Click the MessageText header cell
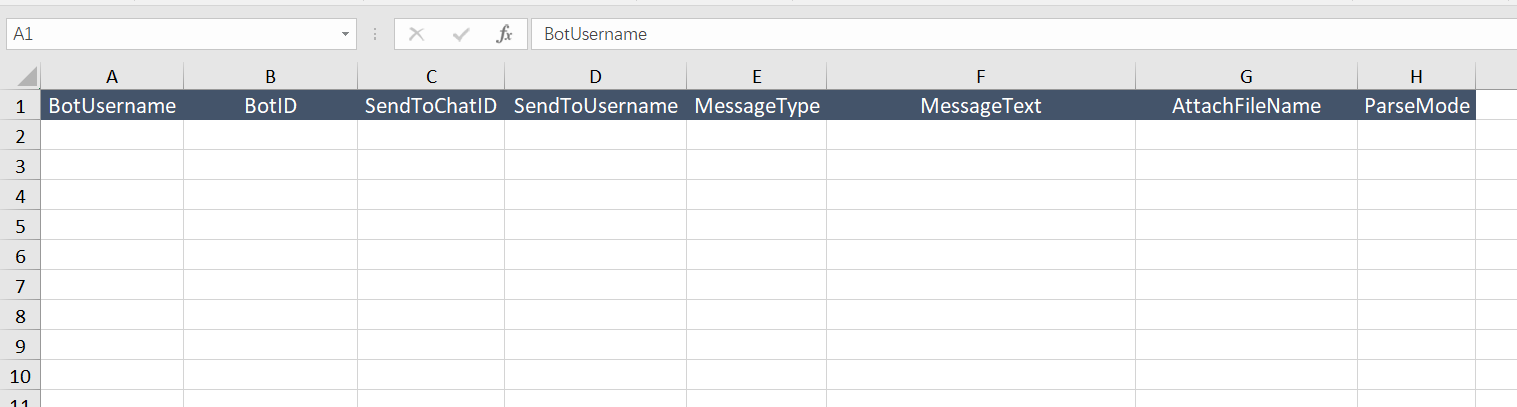Screen dimensions: 1517x407 pyautogui.click(x=980, y=106)
